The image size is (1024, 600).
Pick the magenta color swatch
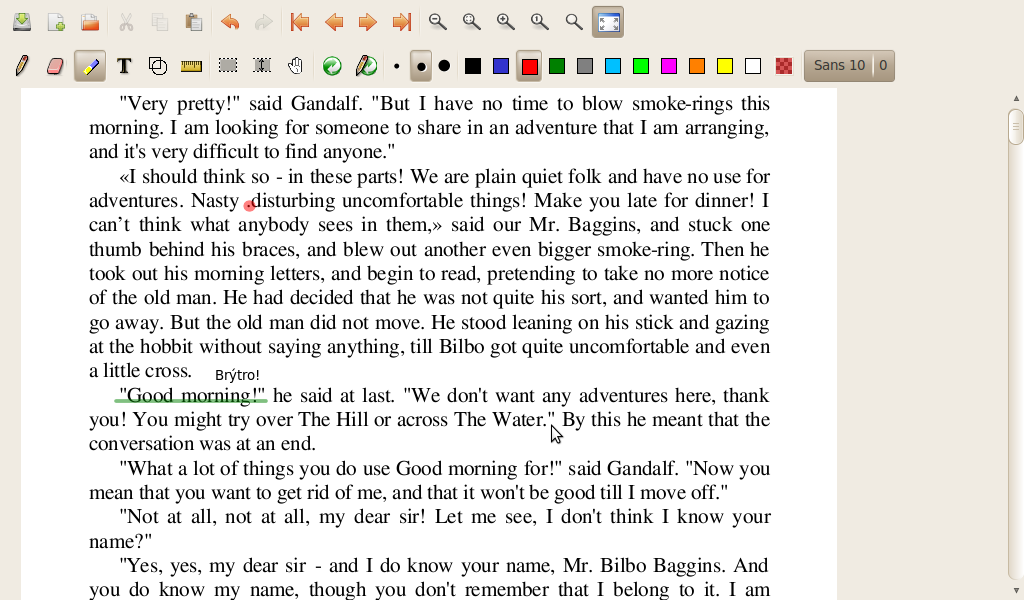pyautogui.click(x=669, y=66)
